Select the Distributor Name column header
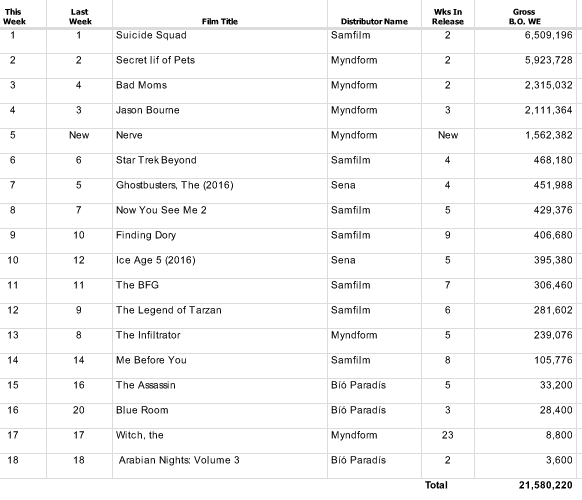582x500 pixels. click(374, 22)
